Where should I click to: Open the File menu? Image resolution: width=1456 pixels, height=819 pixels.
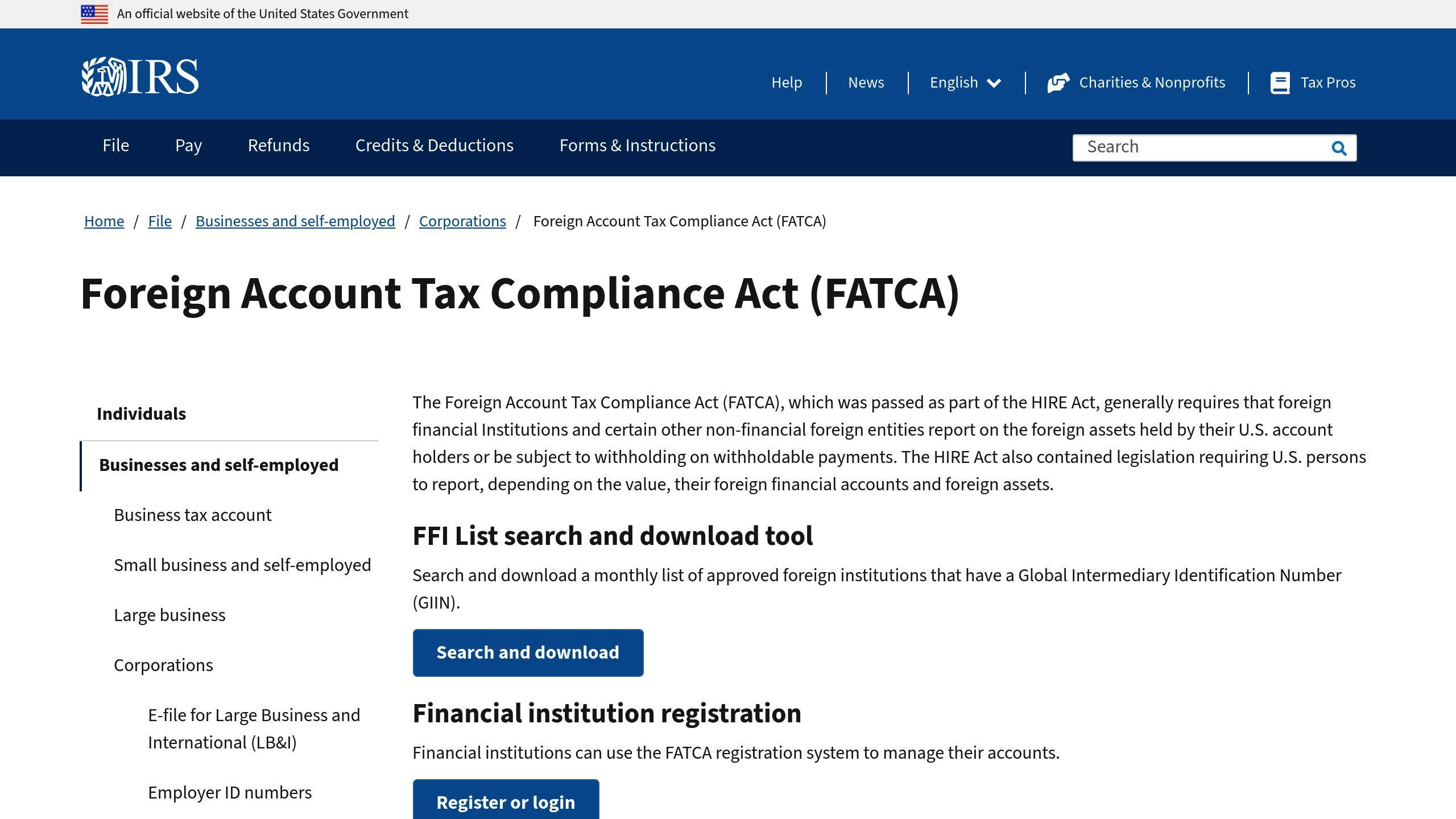(116, 146)
